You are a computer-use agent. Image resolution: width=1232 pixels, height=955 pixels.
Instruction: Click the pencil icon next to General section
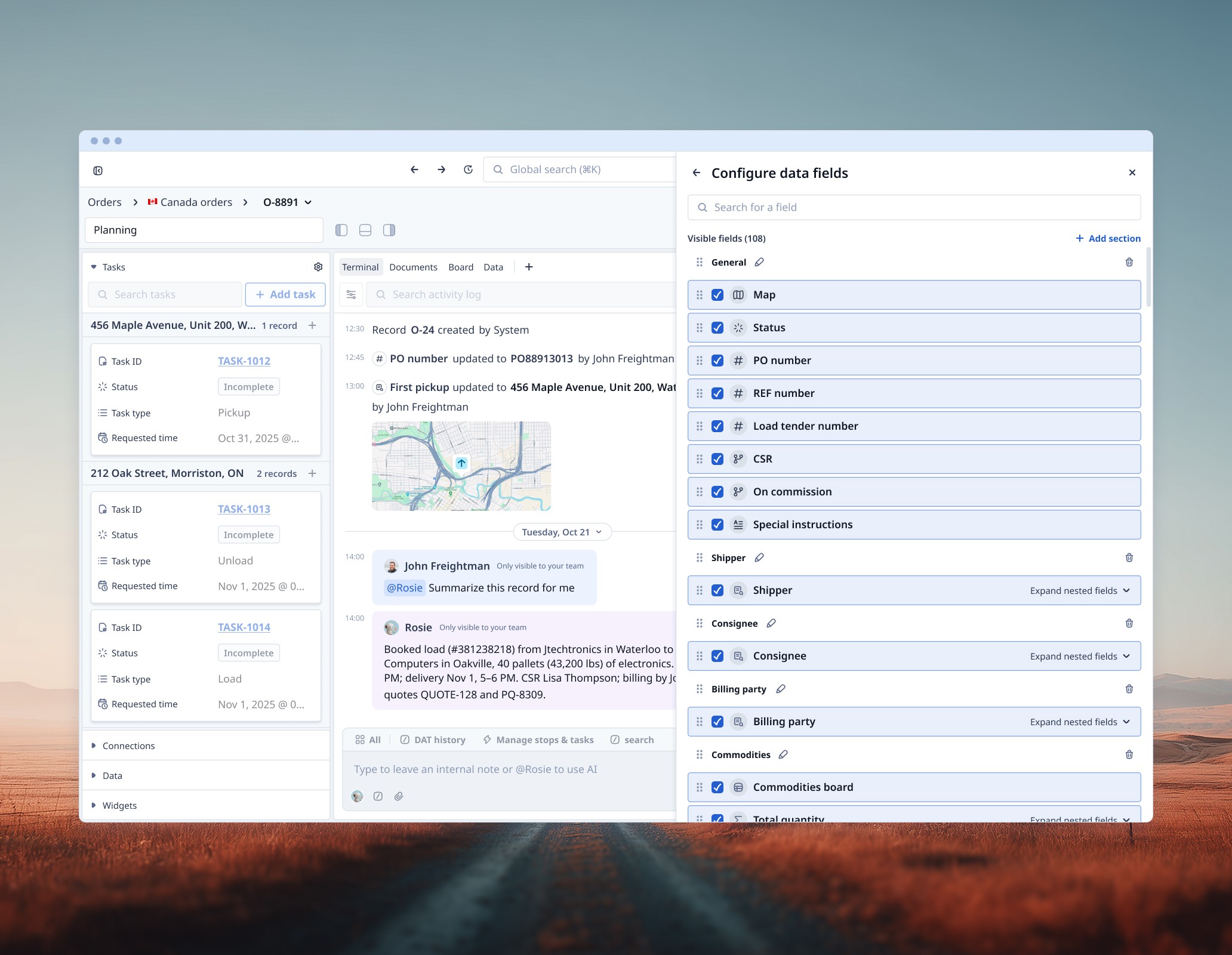pyautogui.click(x=759, y=262)
